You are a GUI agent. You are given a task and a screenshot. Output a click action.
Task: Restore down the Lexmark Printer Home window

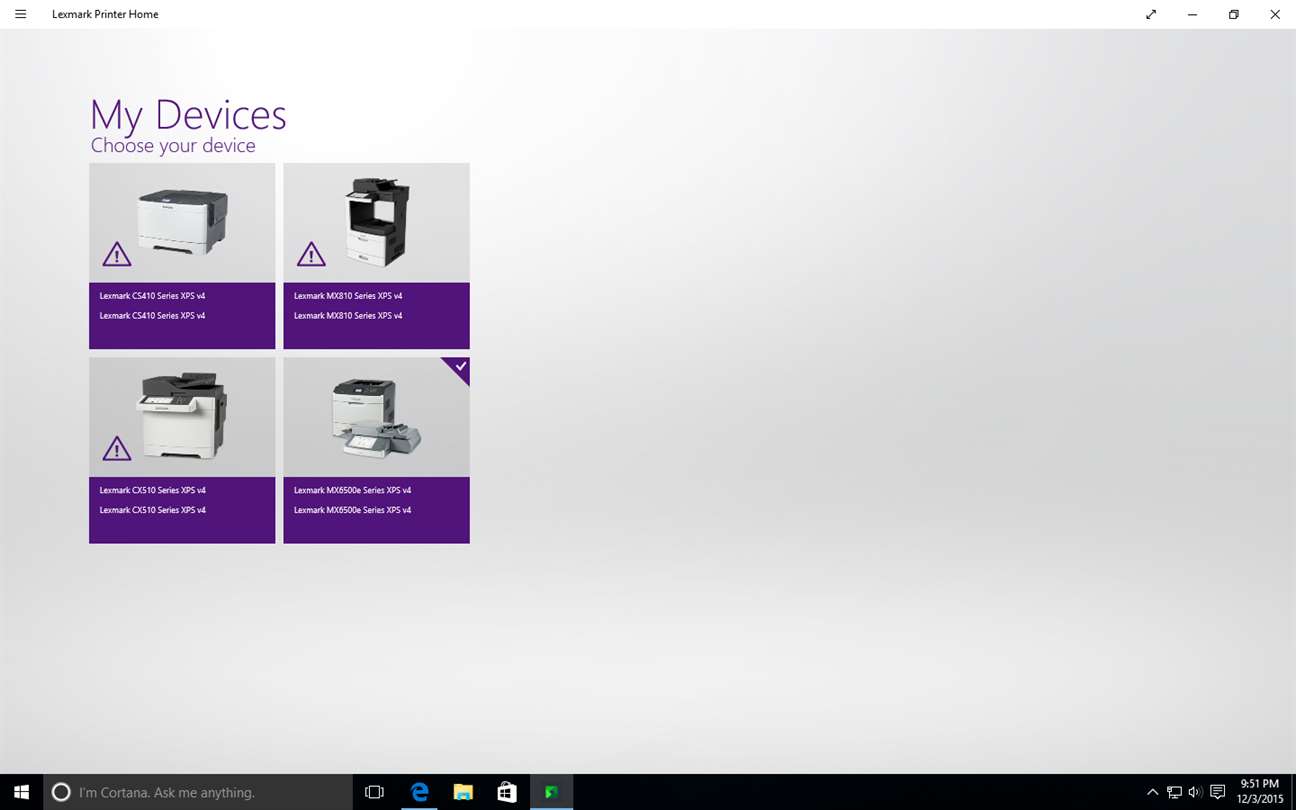[1234, 14]
